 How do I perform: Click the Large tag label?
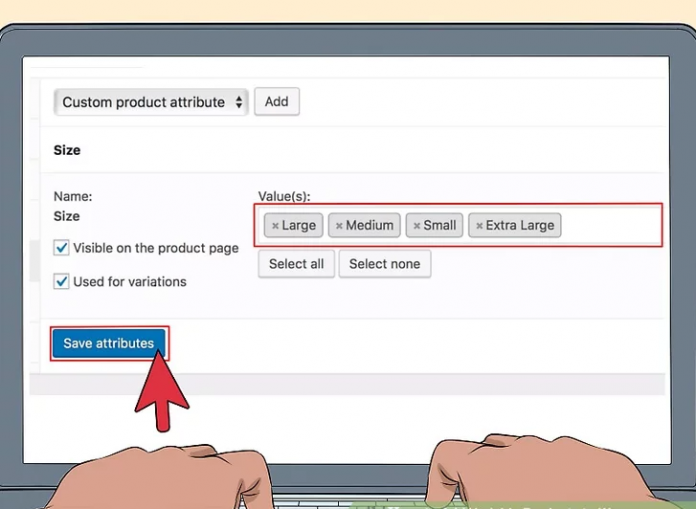click(x=299, y=225)
